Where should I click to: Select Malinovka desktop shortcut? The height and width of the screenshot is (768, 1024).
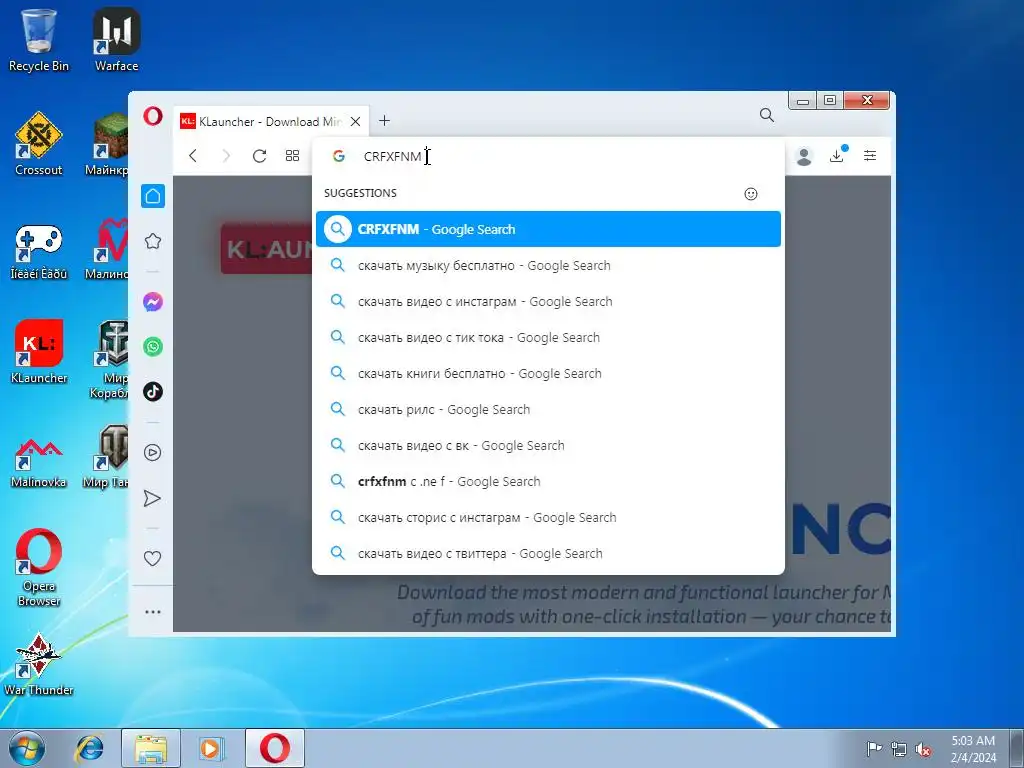pyautogui.click(x=39, y=462)
